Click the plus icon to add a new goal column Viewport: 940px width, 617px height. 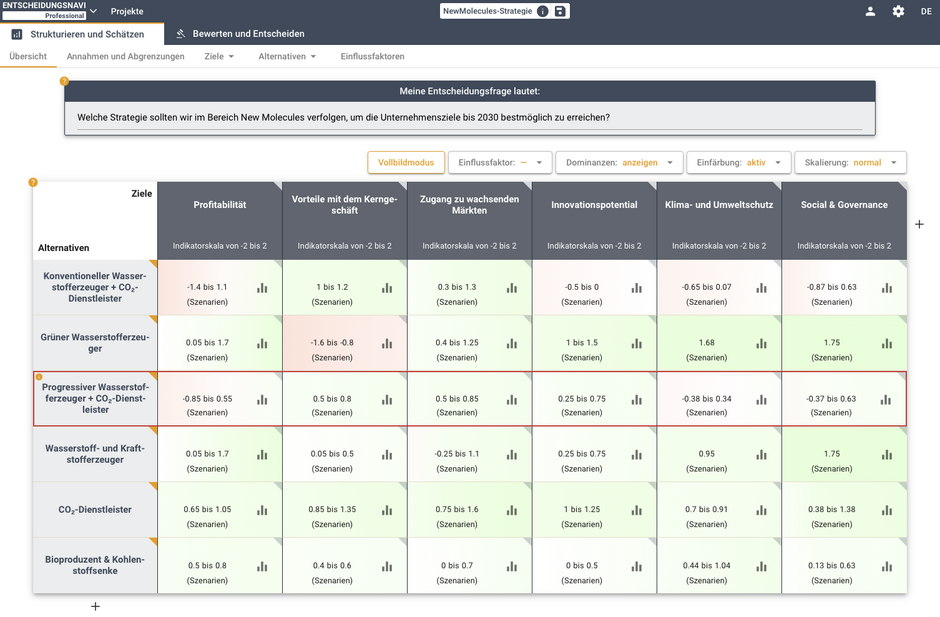click(x=919, y=224)
